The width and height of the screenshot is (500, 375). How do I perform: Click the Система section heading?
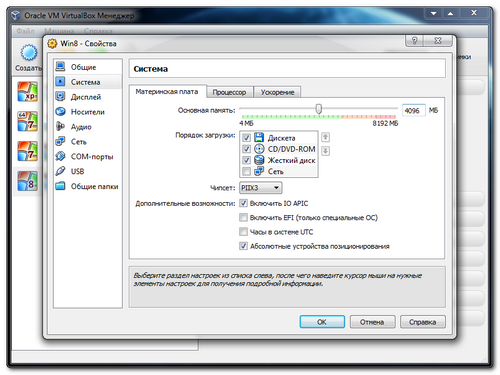151,69
